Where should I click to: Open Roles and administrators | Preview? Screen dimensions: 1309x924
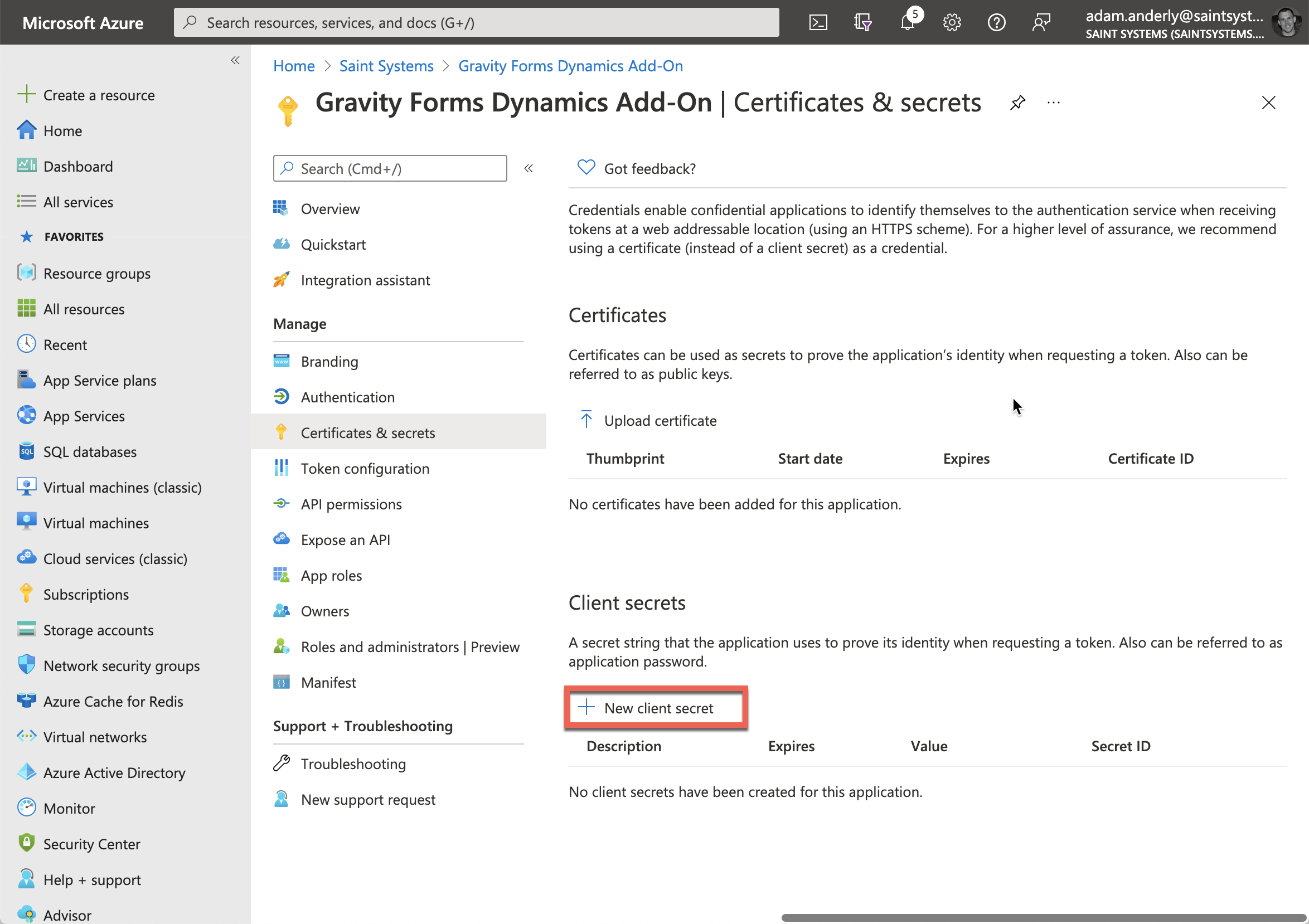click(x=397, y=648)
